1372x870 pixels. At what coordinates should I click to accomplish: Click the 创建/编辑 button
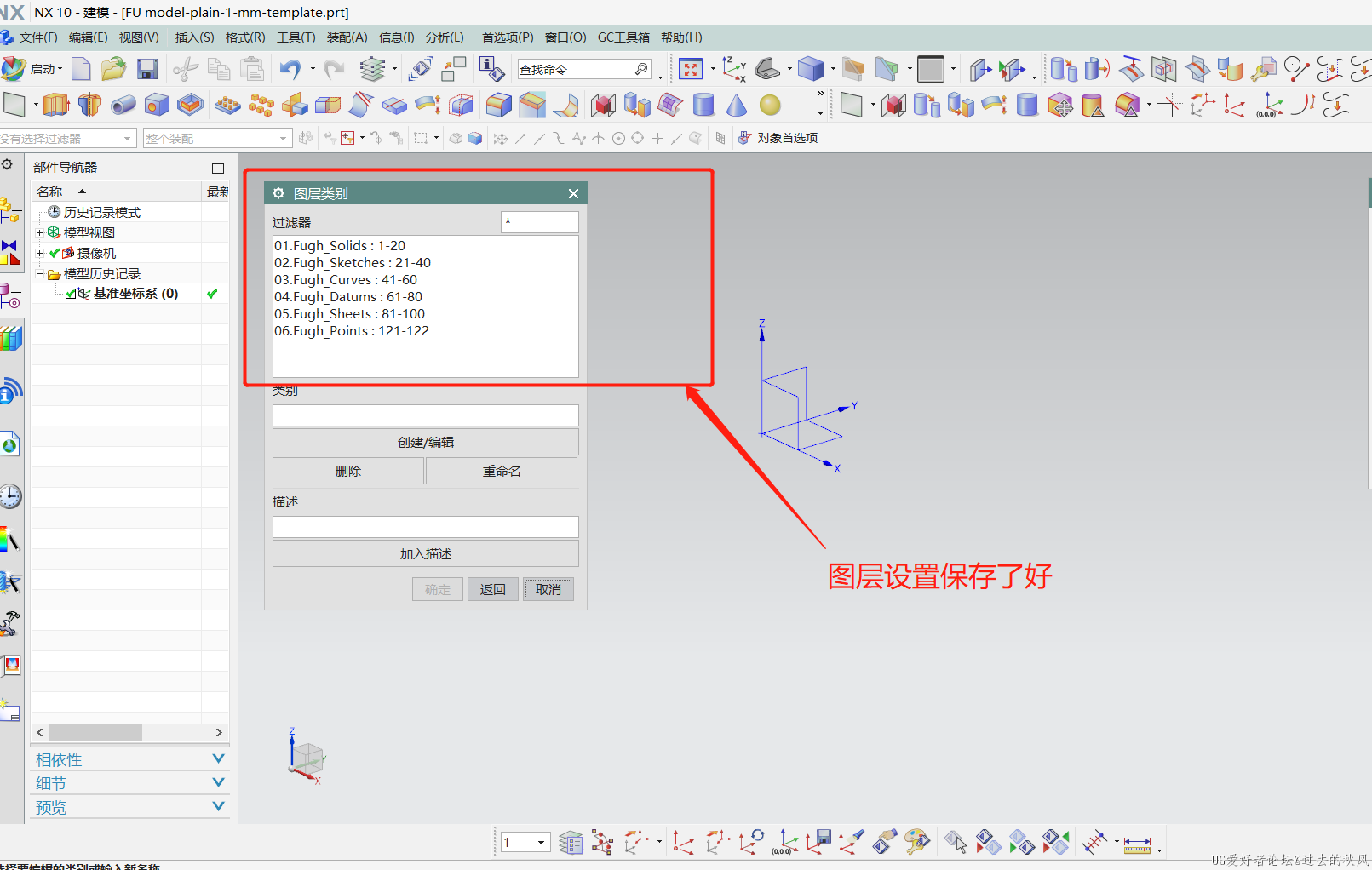[426, 442]
